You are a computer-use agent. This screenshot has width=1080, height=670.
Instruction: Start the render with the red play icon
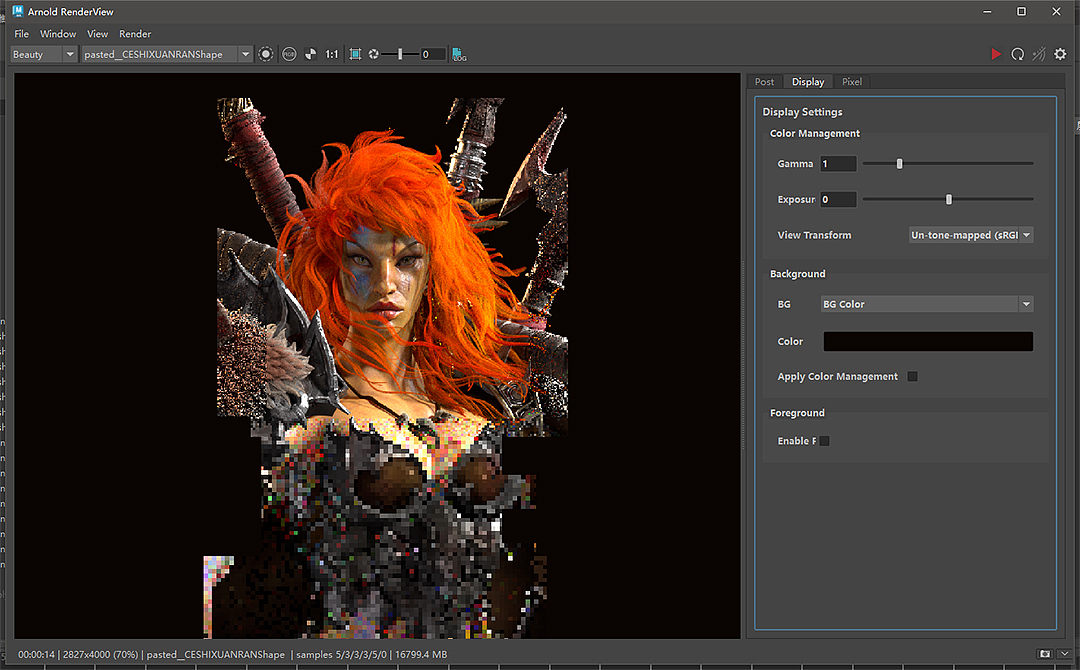(x=996, y=54)
